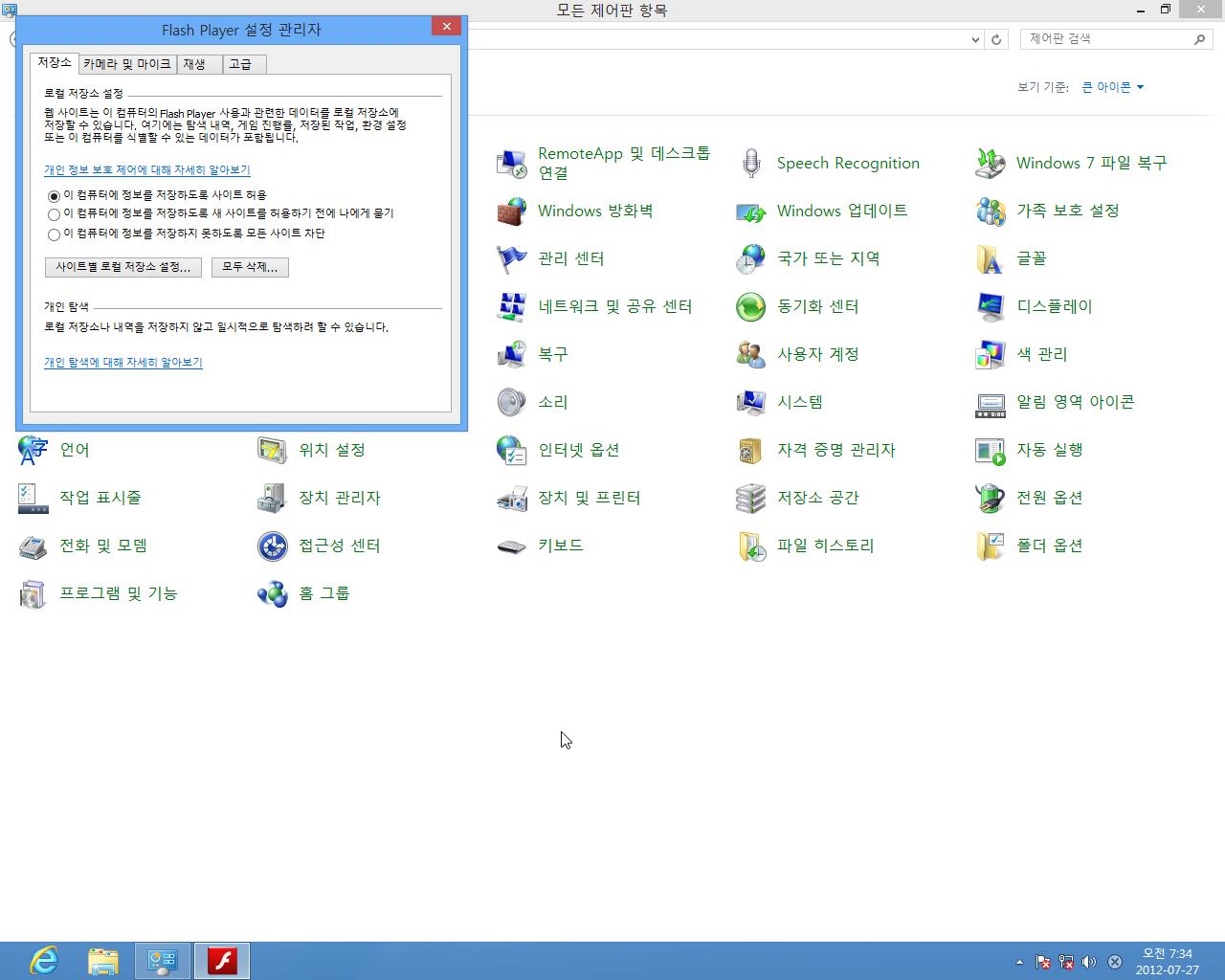Open the network status tray icon

[x=1066, y=962]
